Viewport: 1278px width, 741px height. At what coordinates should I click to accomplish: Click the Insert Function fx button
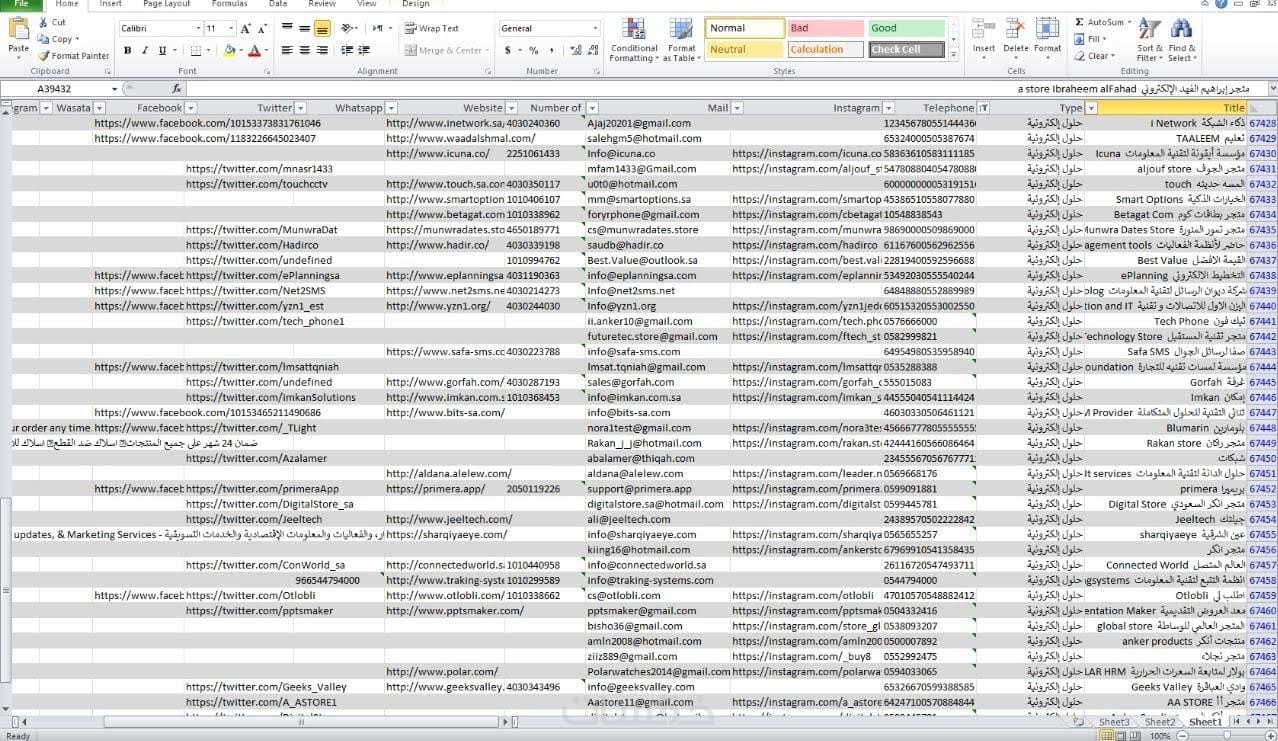click(177, 89)
